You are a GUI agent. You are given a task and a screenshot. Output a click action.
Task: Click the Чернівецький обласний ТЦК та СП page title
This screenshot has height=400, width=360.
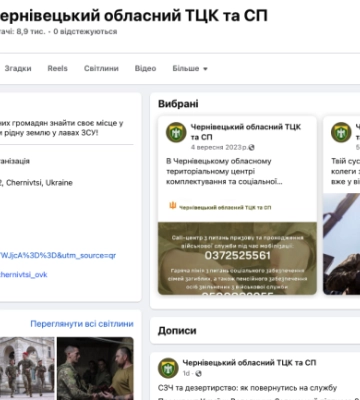tap(134, 16)
